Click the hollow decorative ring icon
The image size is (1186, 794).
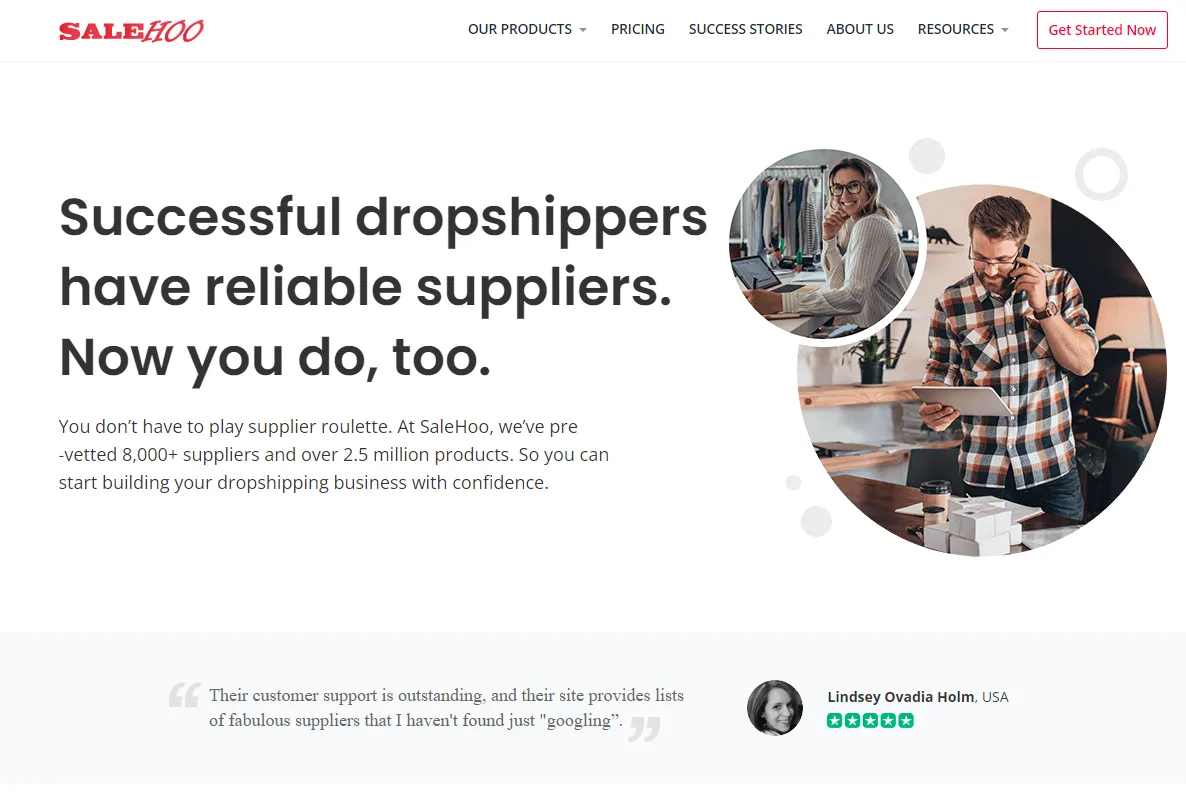(1101, 174)
